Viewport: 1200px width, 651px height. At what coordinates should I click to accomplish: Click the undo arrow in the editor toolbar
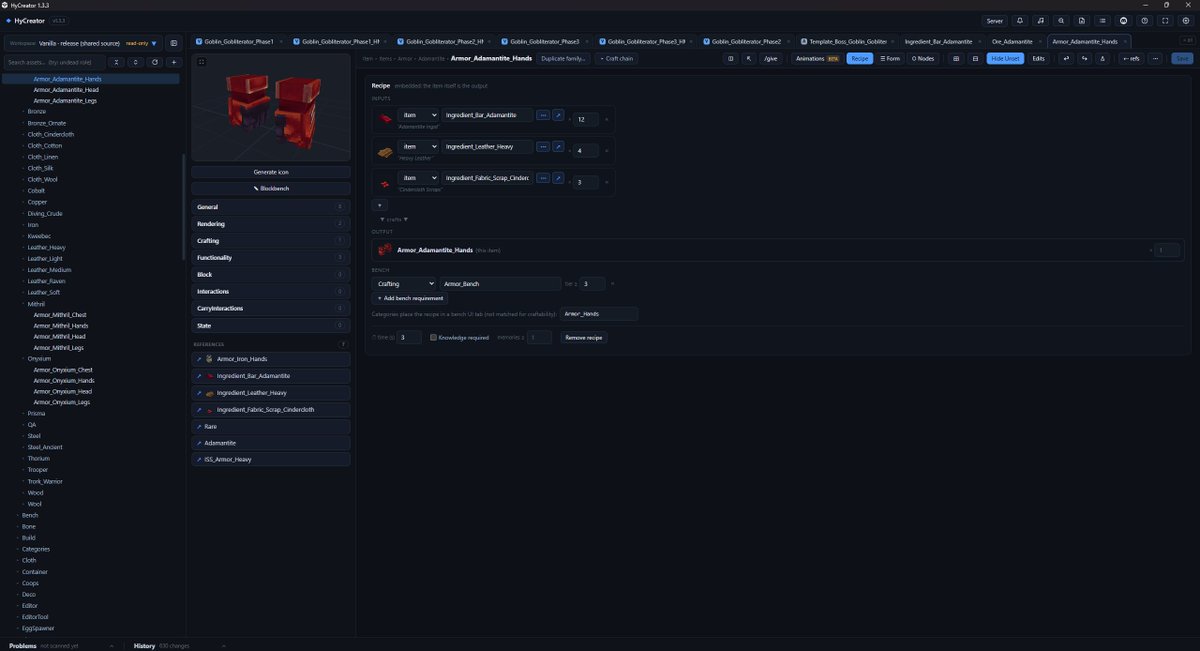pyautogui.click(x=1066, y=59)
